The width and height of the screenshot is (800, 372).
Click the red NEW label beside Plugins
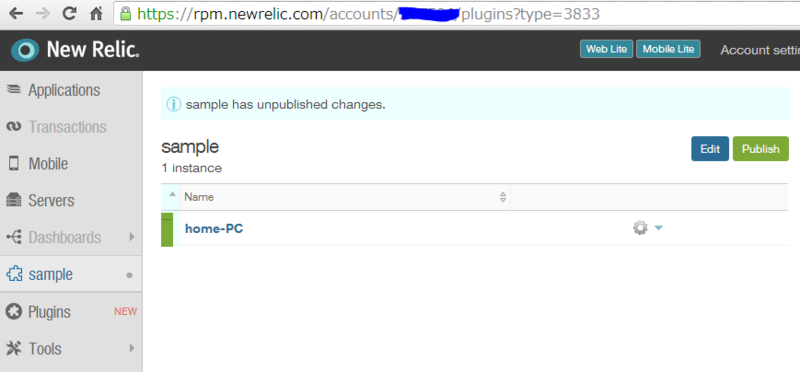click(x=126, y=311)
